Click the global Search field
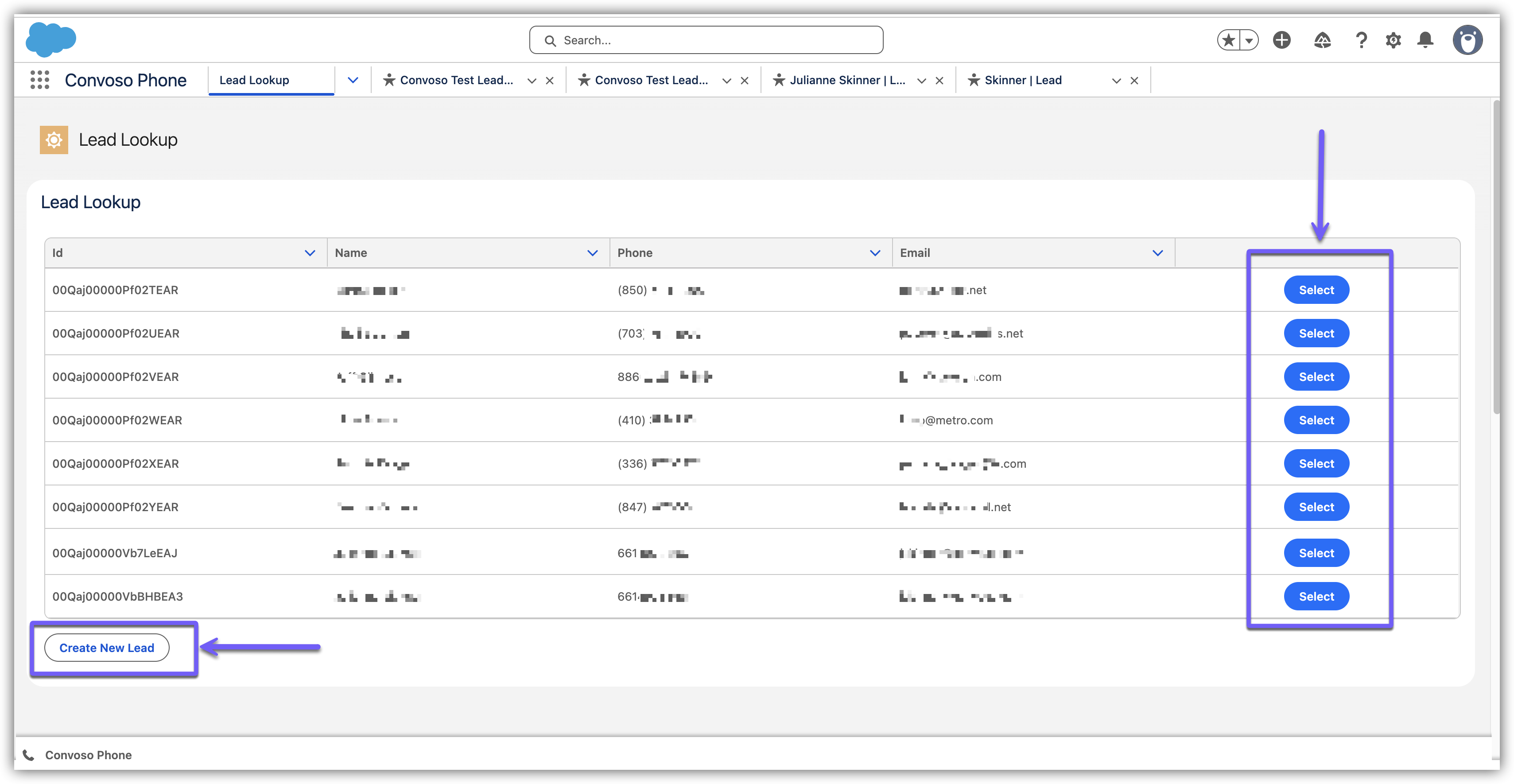Screen dimensions: 1514x784 [x=705, y=40]
